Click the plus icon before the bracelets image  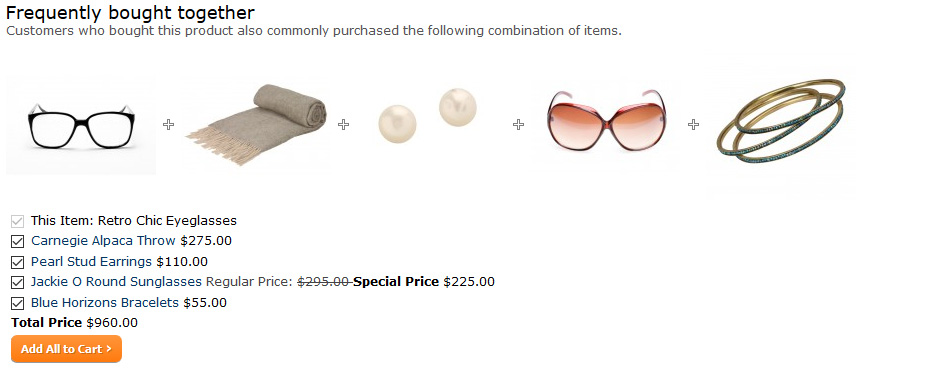694,124
